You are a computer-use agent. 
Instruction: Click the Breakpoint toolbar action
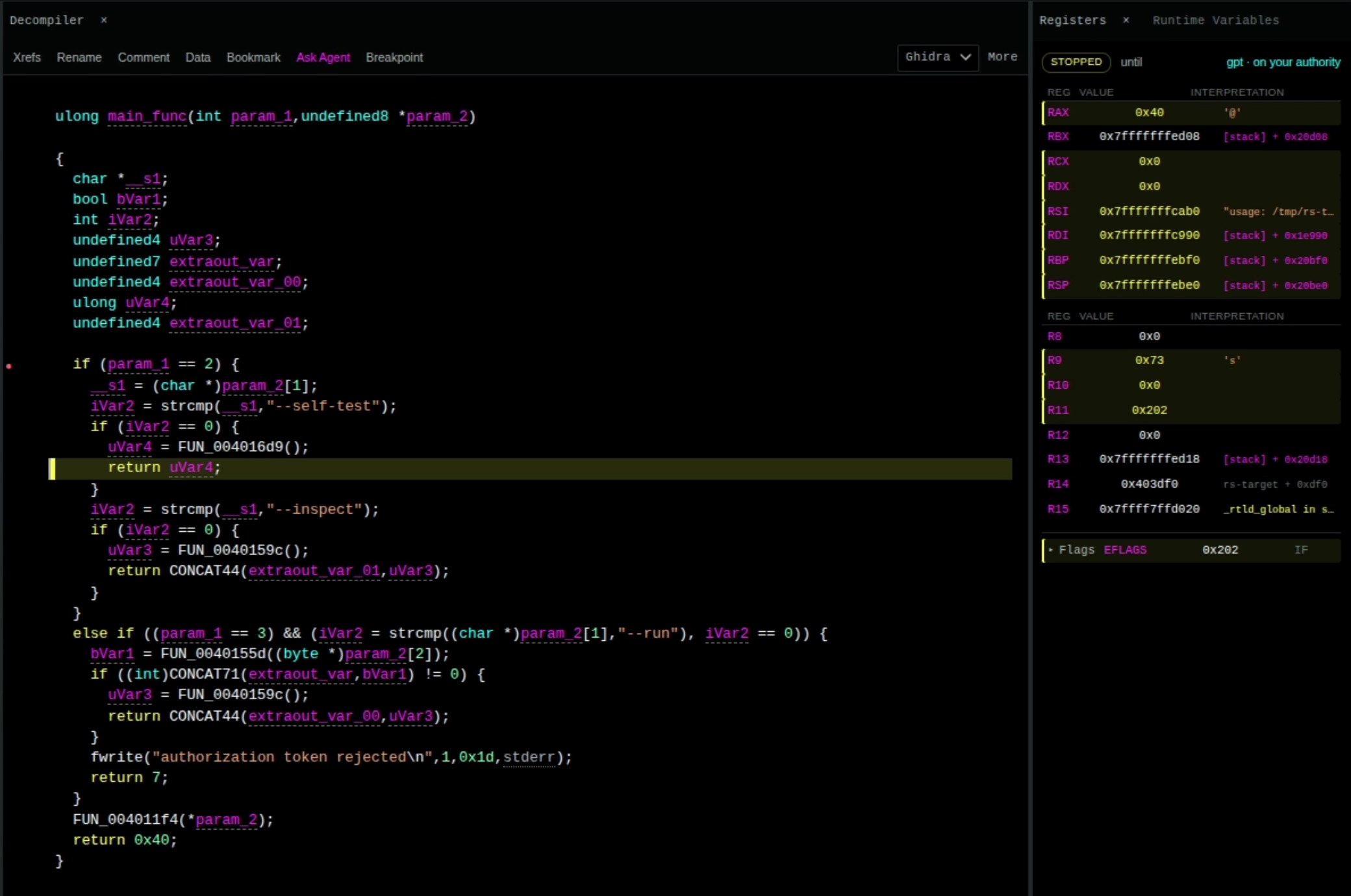[x=394, y=57]
